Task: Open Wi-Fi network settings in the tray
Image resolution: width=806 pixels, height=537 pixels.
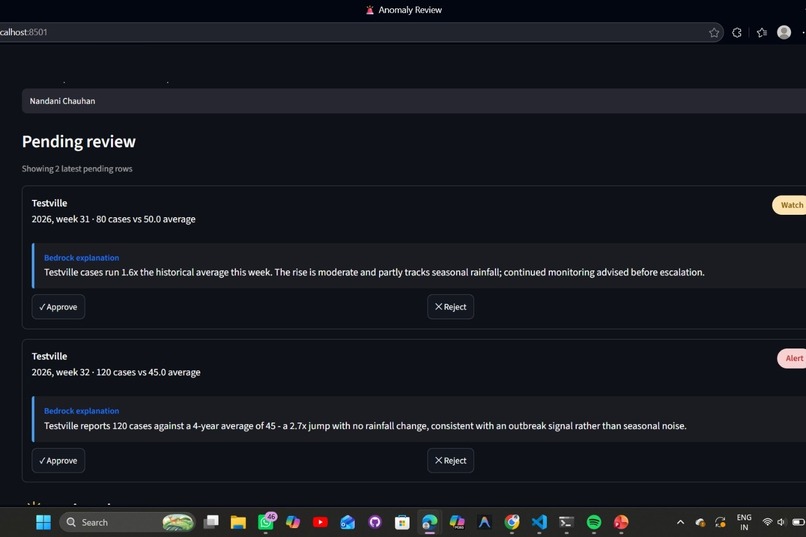Action: coord(767,522)
